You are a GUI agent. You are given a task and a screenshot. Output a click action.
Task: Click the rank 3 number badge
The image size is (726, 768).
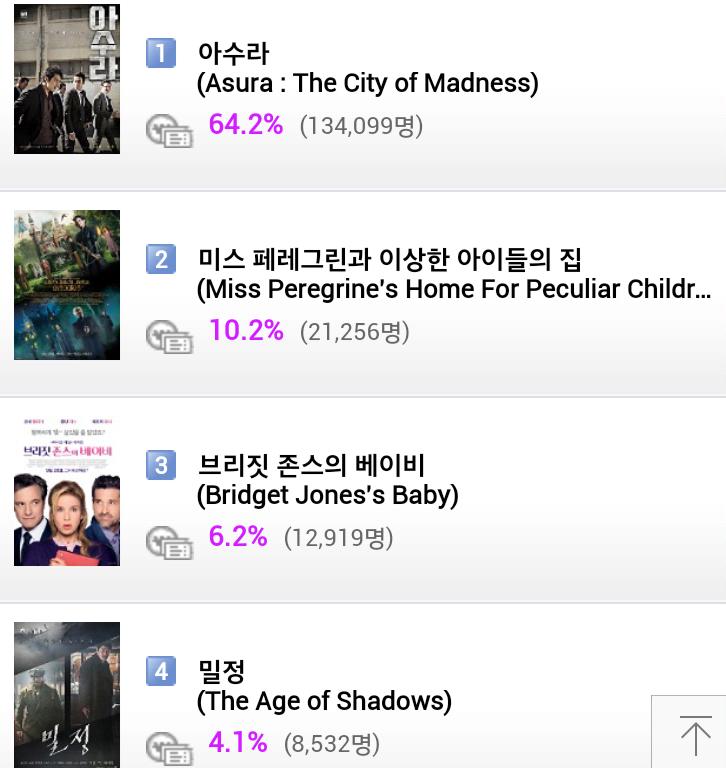pyautogui.click(x=161, y=465)
